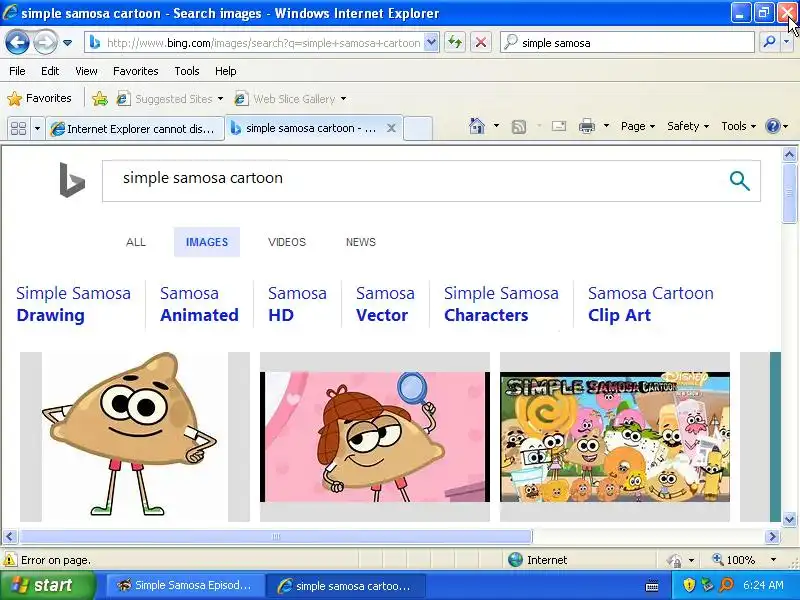Click the red Stop loading icon
The image size is (800, 600).
(481, 42)
